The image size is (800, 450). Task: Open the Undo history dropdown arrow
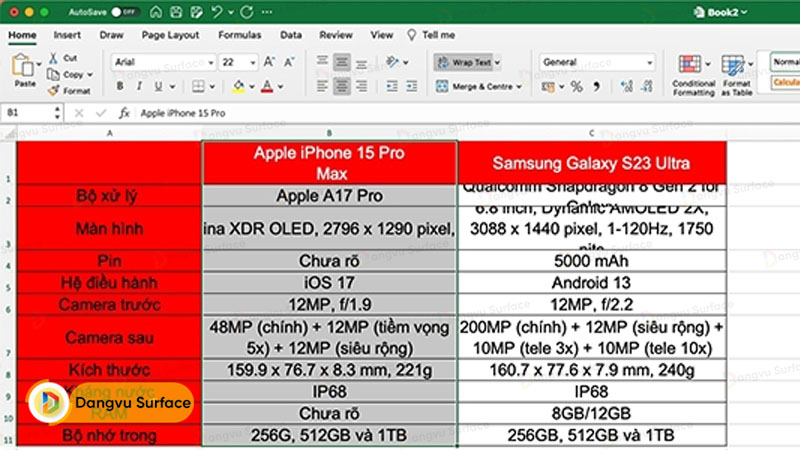click(x=231, y=12)
